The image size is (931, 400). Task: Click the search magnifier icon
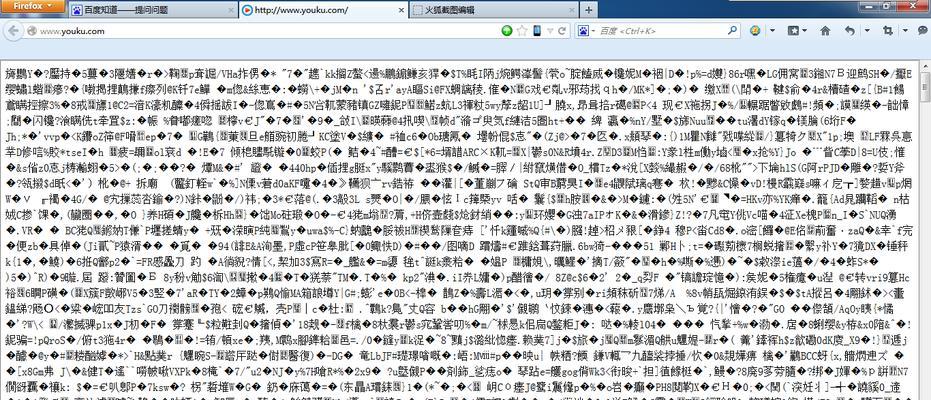pyautogui.click(x=733, y=31)
